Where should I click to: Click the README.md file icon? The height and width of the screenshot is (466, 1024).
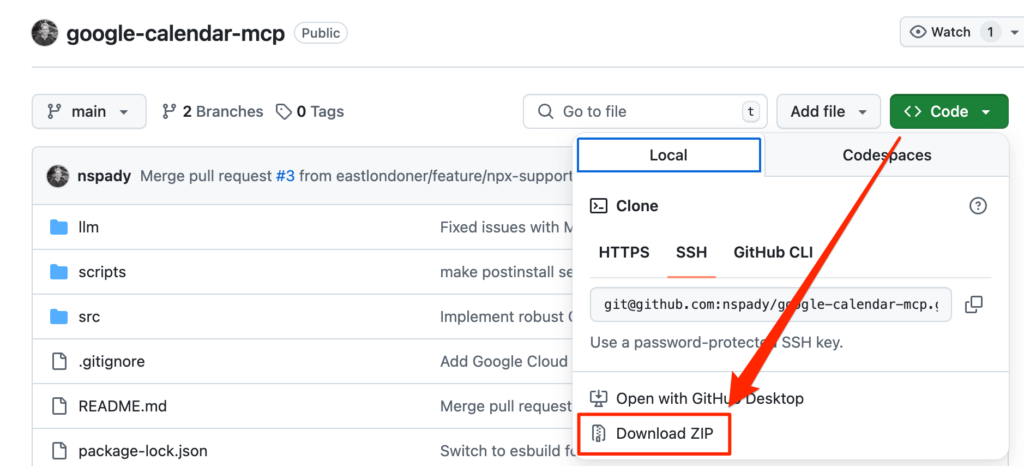point(58,406)
